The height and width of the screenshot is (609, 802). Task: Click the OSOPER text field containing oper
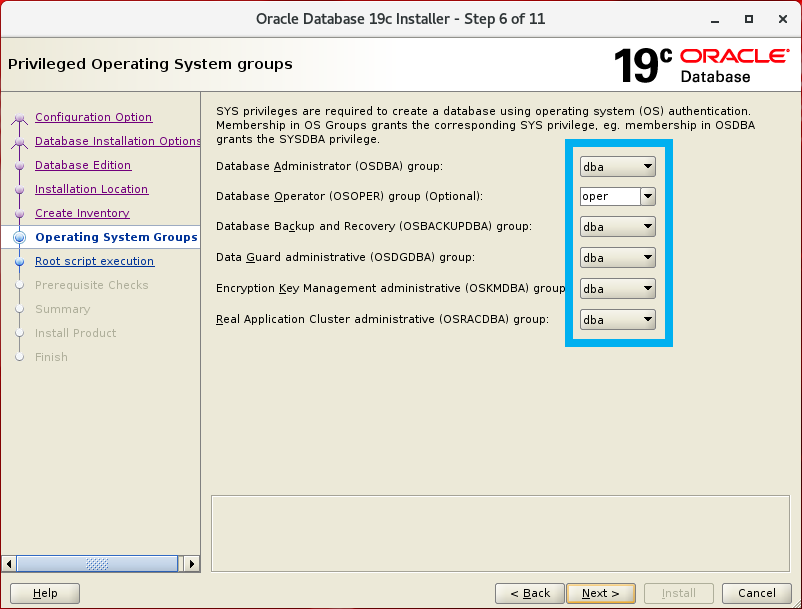point(610,196)
